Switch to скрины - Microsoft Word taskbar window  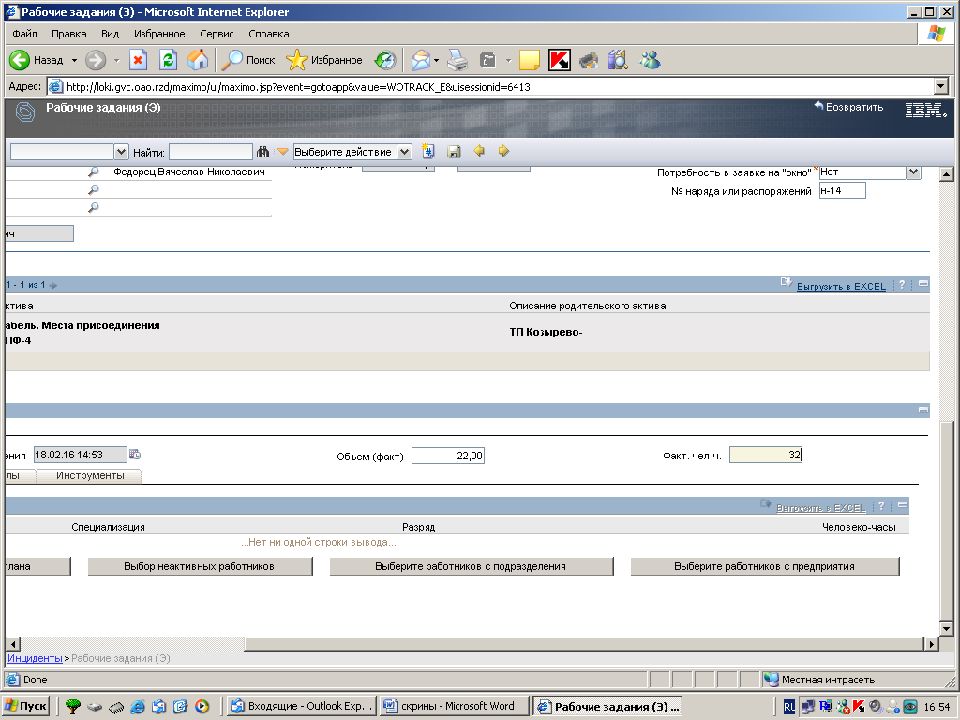[454, 706]
